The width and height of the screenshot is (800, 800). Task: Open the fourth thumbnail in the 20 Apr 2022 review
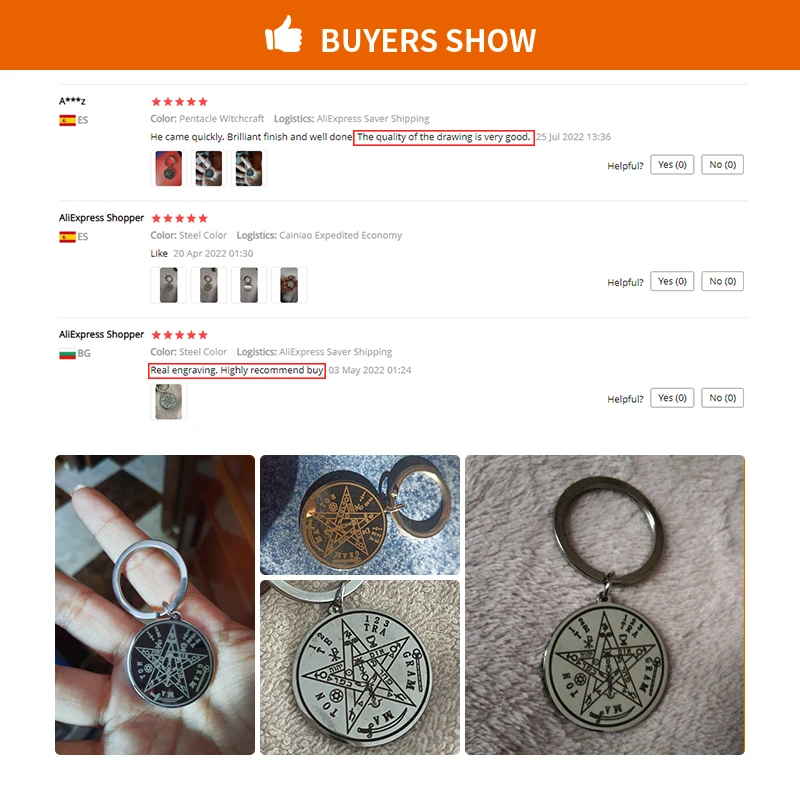coord(289,285)
